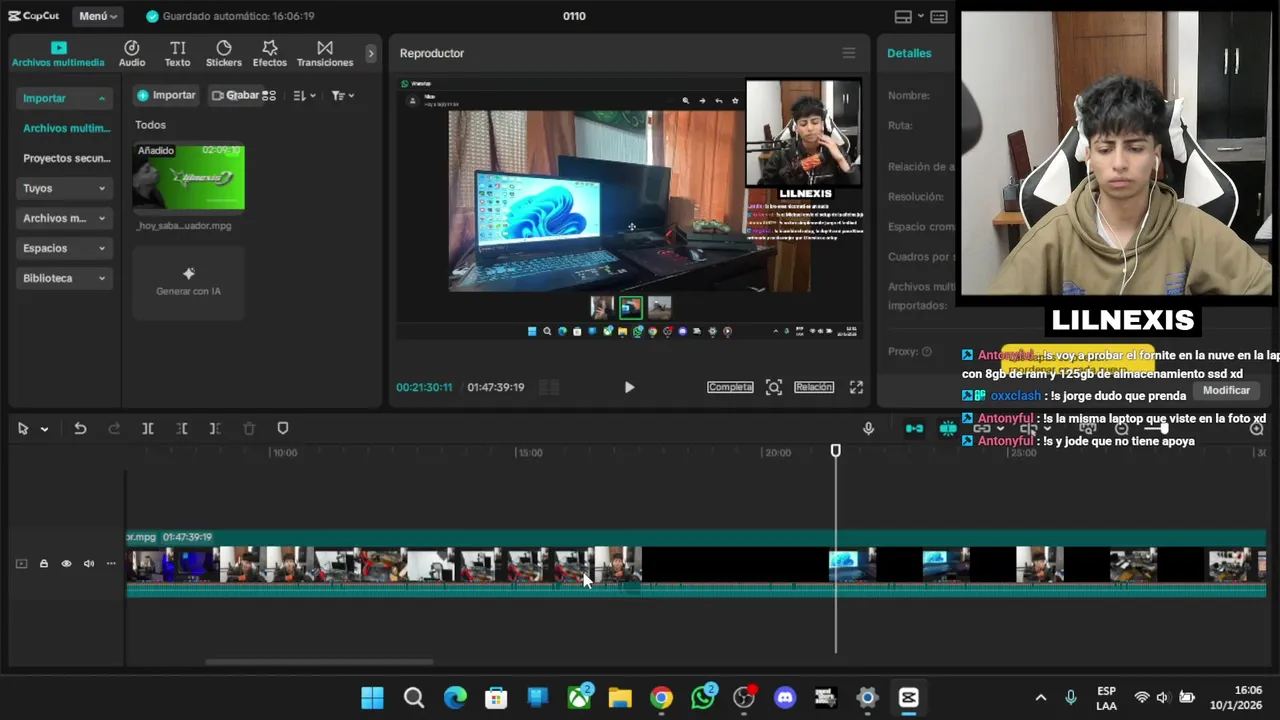Zoom in on the timeline
This screenshot has width=1280, height=720.
coord(1256,428)
